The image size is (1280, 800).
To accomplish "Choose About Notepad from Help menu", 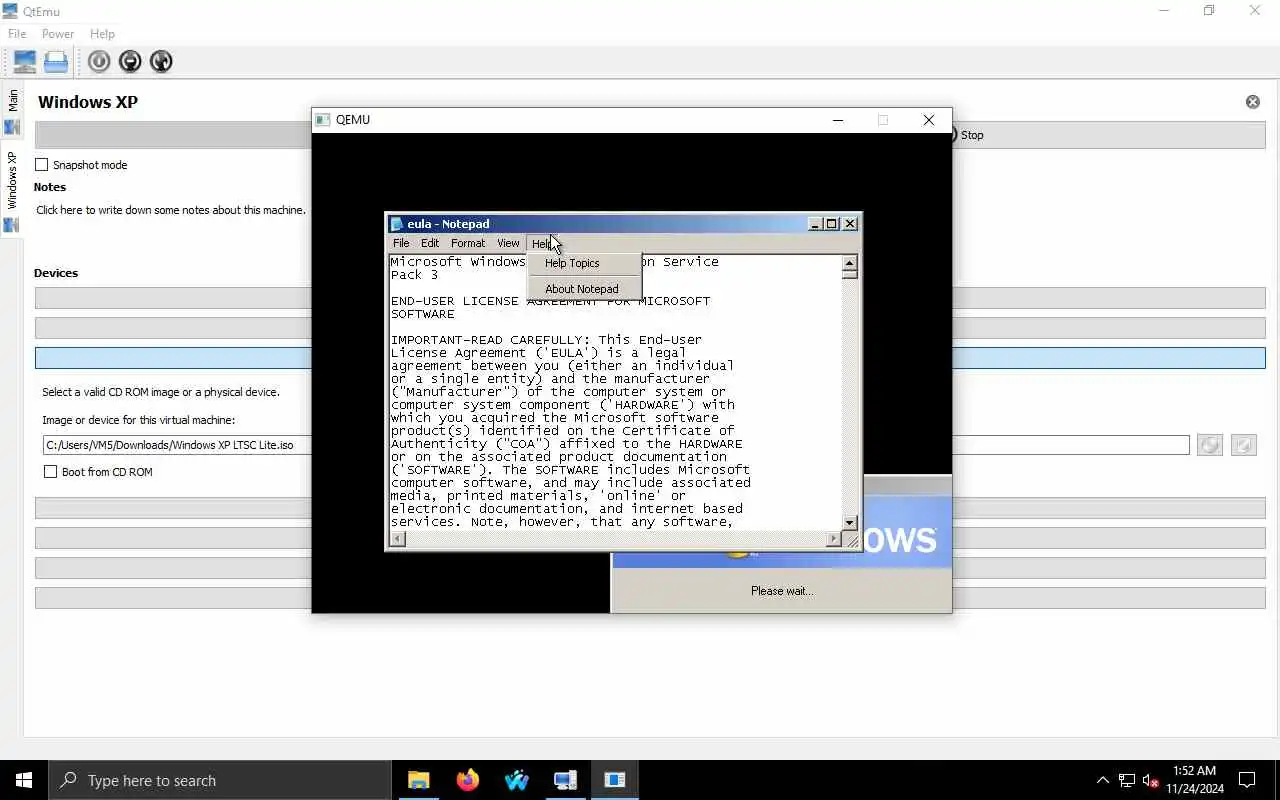I will 582,289.
